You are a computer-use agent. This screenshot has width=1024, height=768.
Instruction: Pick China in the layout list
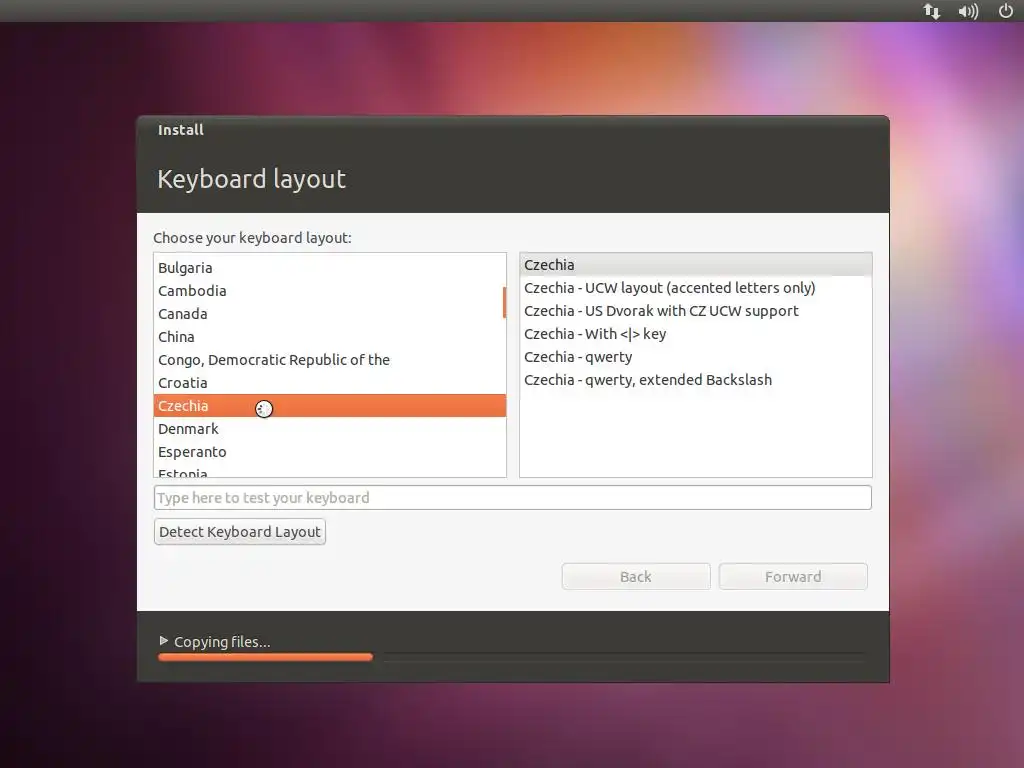tap(330, 337)
